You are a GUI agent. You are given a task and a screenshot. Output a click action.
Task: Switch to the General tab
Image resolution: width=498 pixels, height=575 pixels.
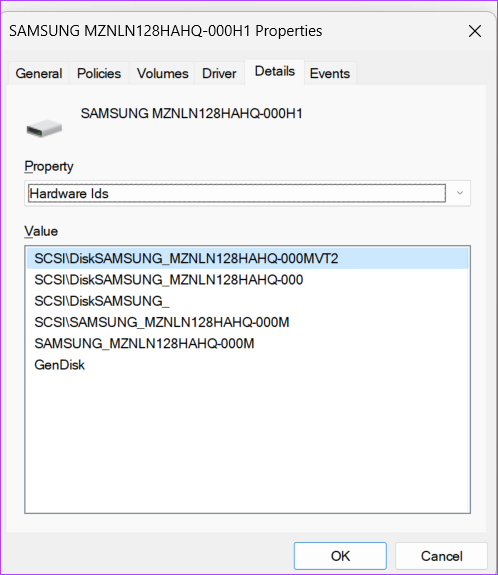39,73
